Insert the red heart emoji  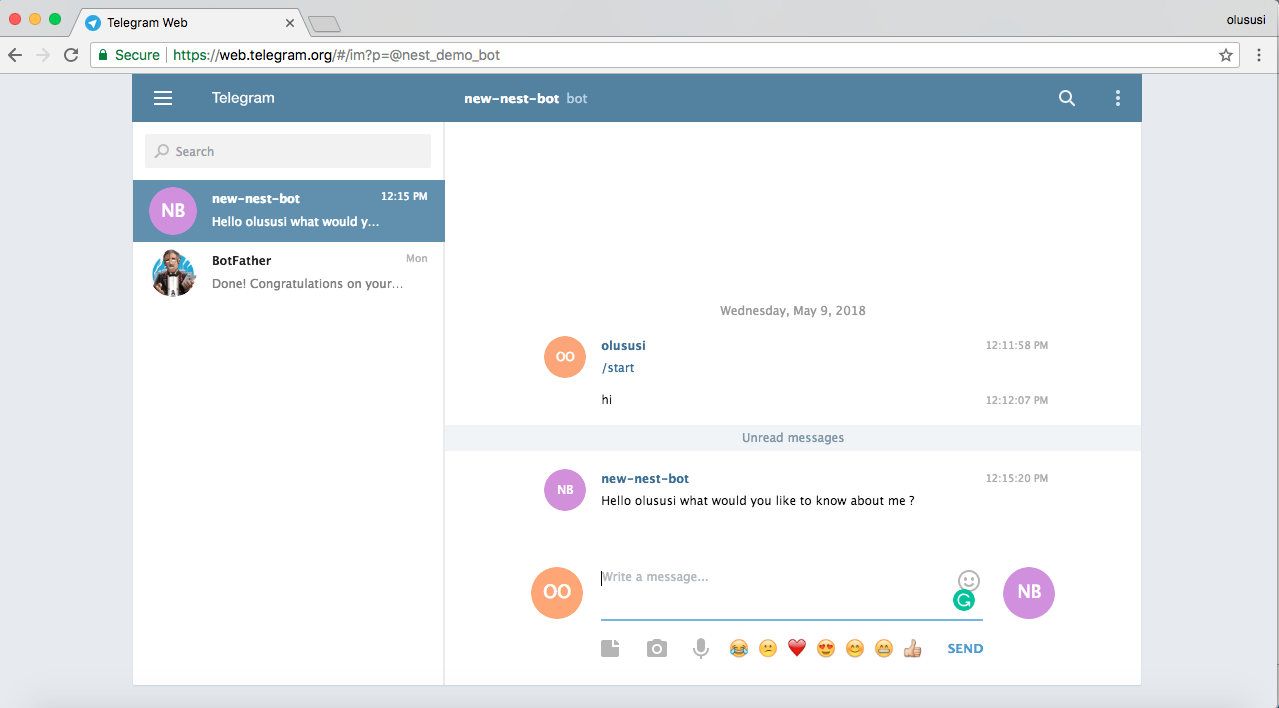(796, 648)
